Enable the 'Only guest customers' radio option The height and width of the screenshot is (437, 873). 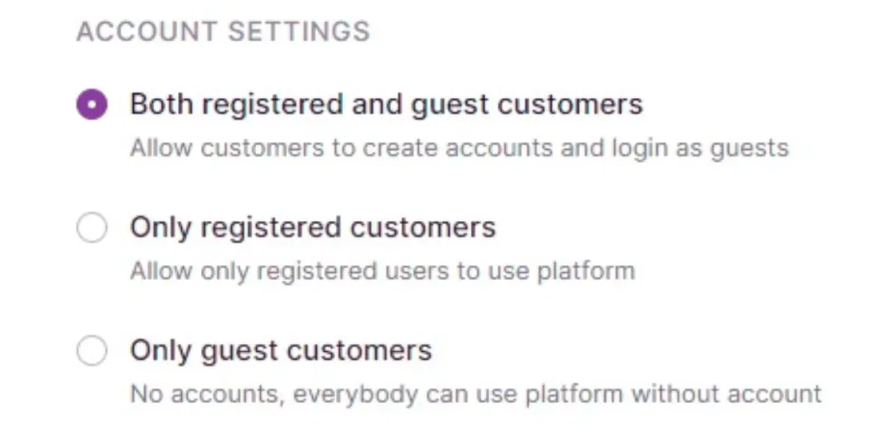92,351
